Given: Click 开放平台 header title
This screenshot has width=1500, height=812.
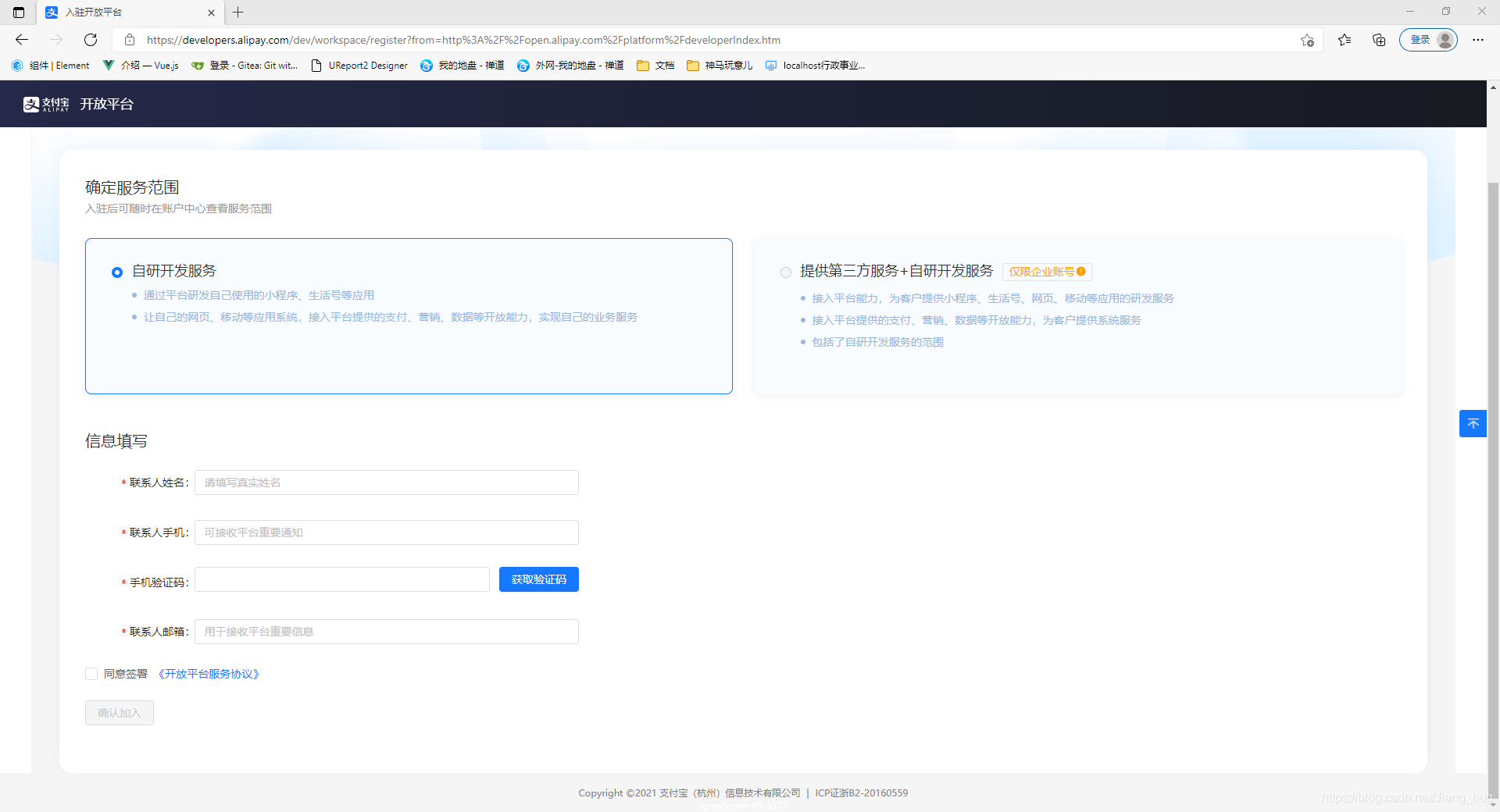Looking at the screenshot, I should [x=107, y=104].
